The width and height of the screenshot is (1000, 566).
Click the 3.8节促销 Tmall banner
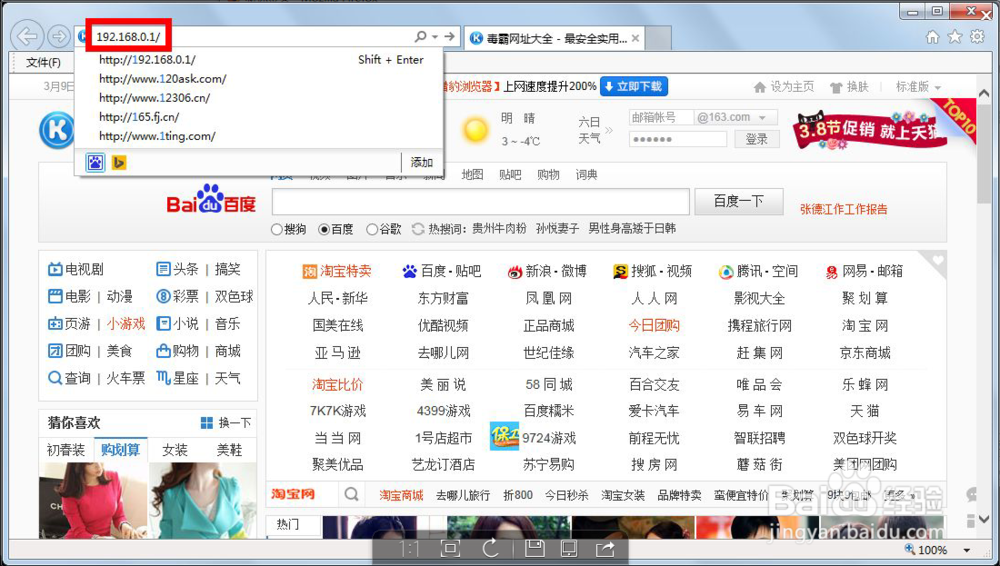point(869,132)
